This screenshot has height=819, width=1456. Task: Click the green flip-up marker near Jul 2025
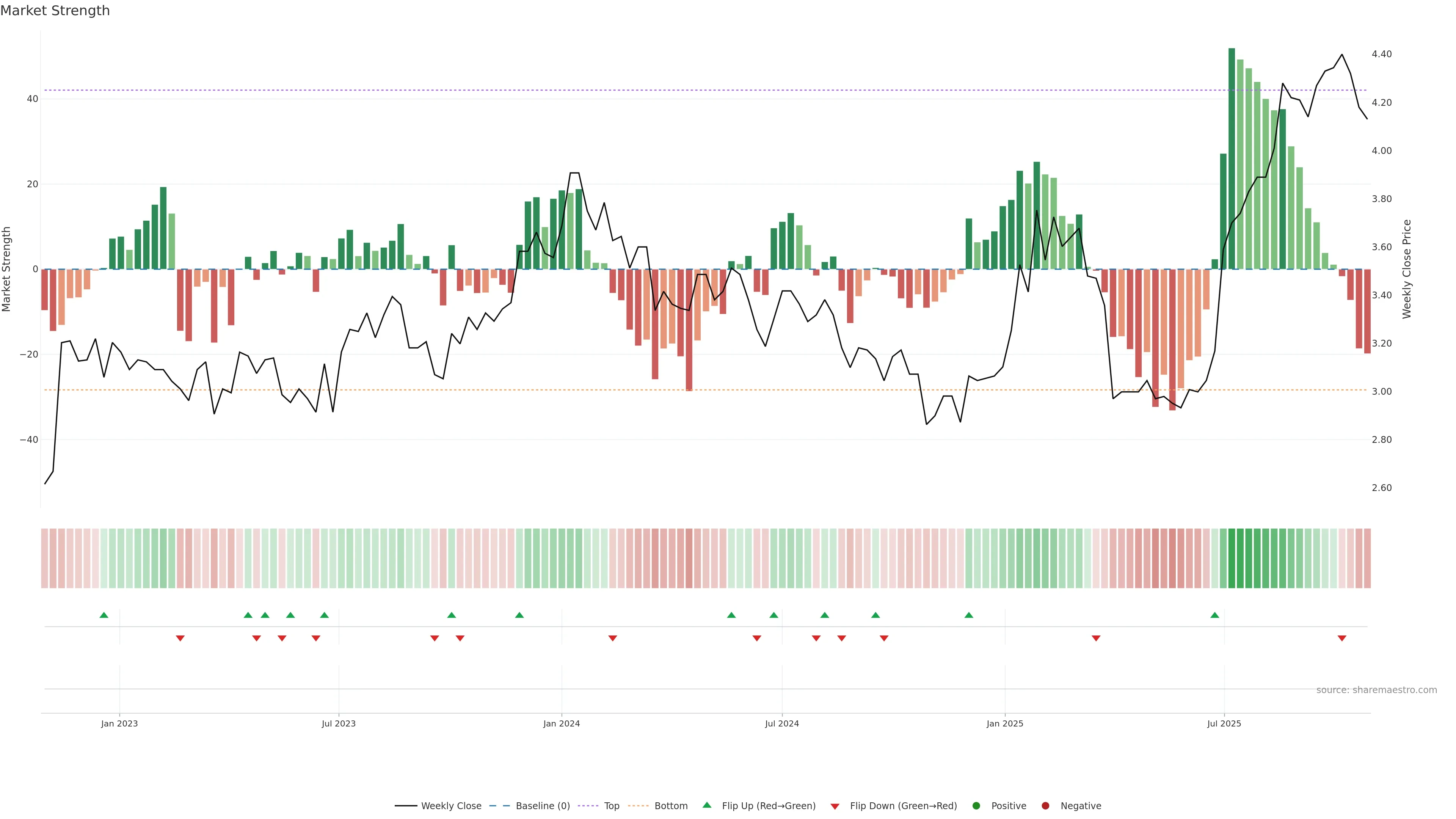tap(1214, 615)
